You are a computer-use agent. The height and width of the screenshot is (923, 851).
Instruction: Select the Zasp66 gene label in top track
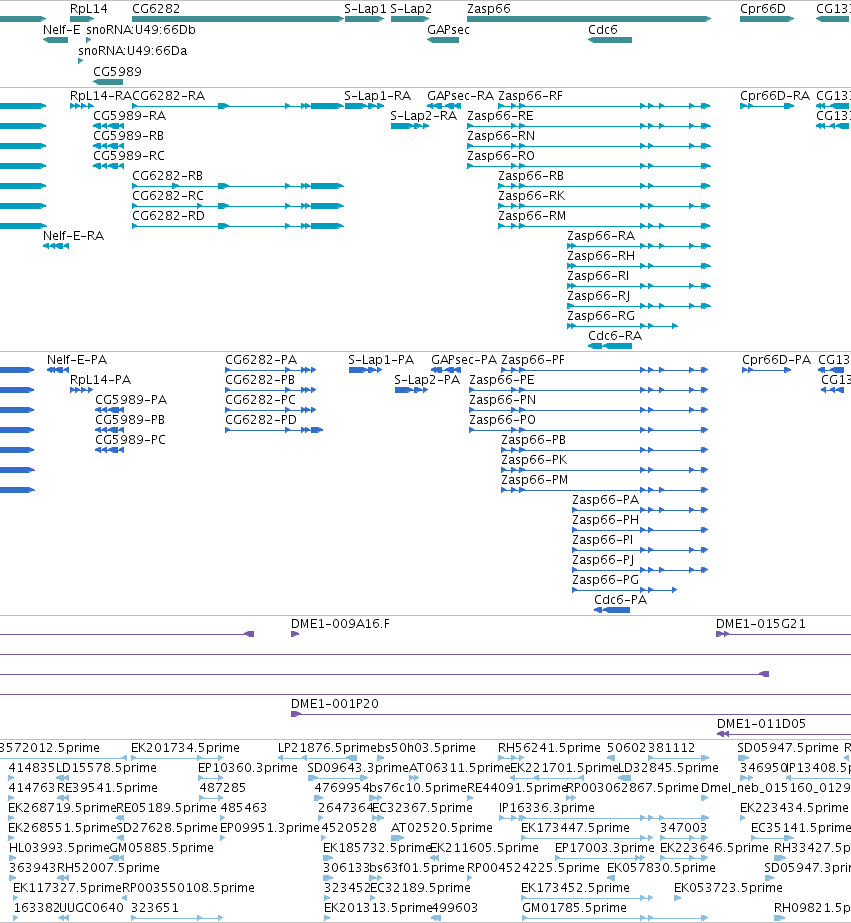click(488, 9)
